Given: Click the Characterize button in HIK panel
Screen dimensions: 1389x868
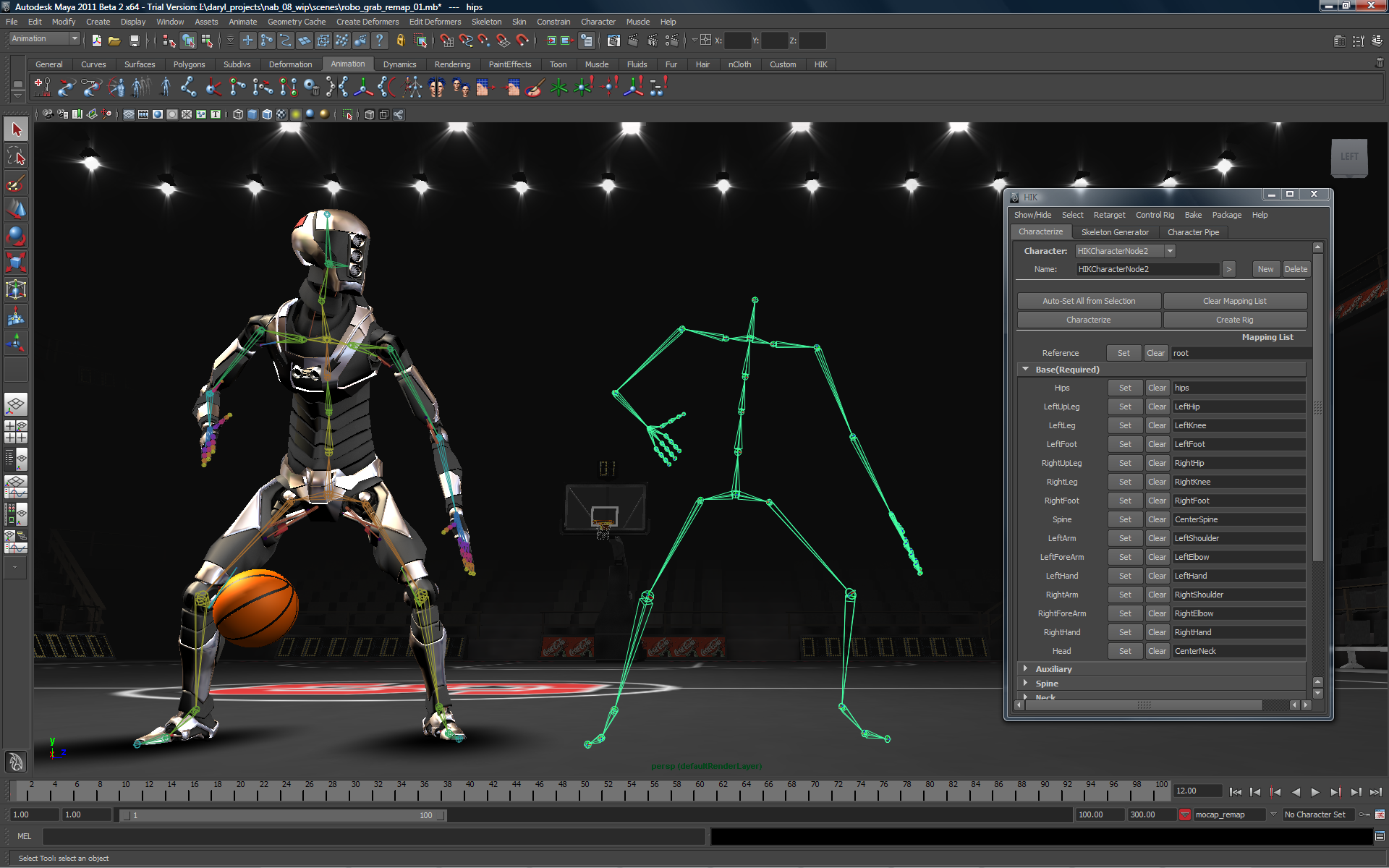Looking at the screenshot, I should tap(1089, 319).
